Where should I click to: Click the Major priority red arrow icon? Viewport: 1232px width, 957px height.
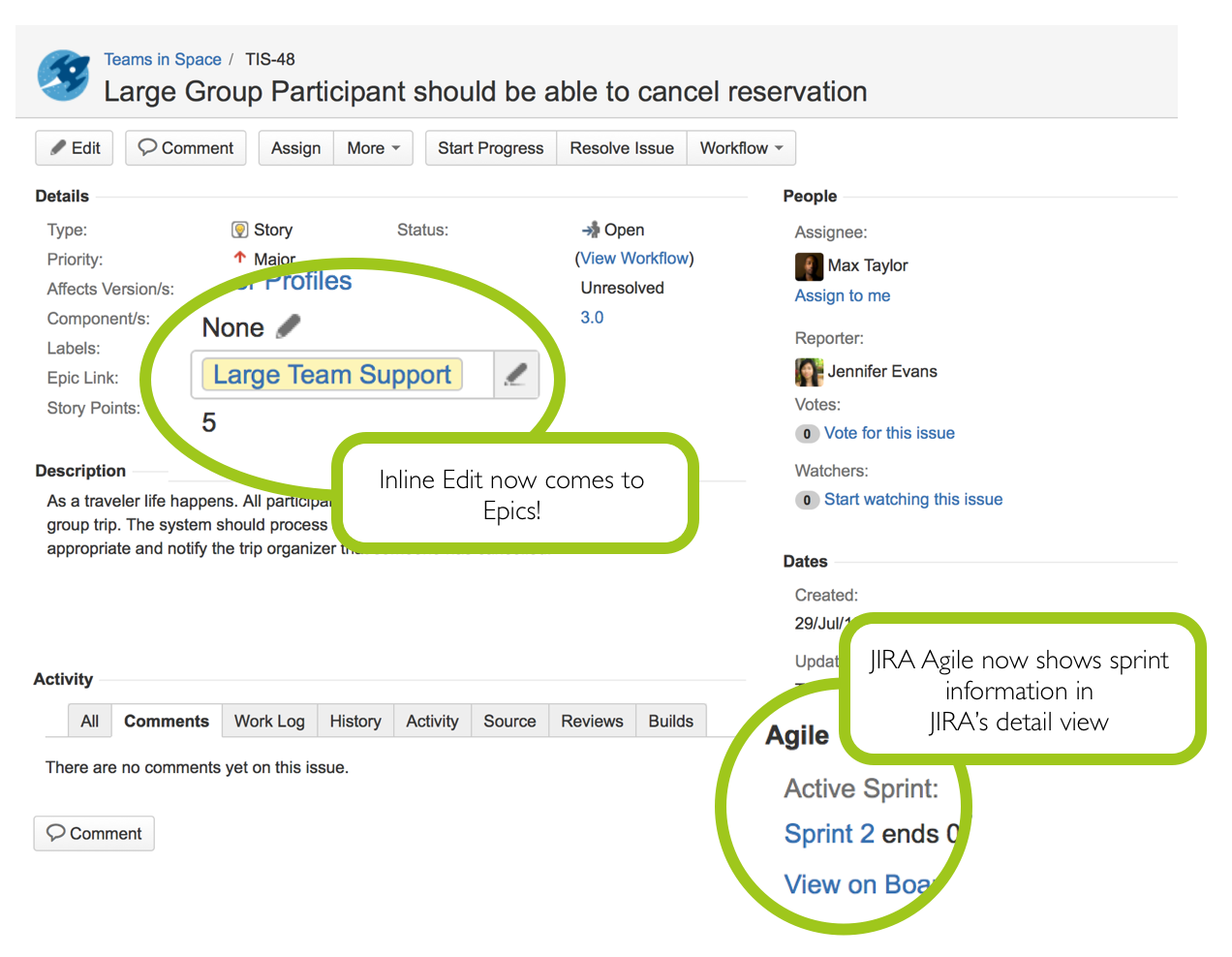[239, 258]
